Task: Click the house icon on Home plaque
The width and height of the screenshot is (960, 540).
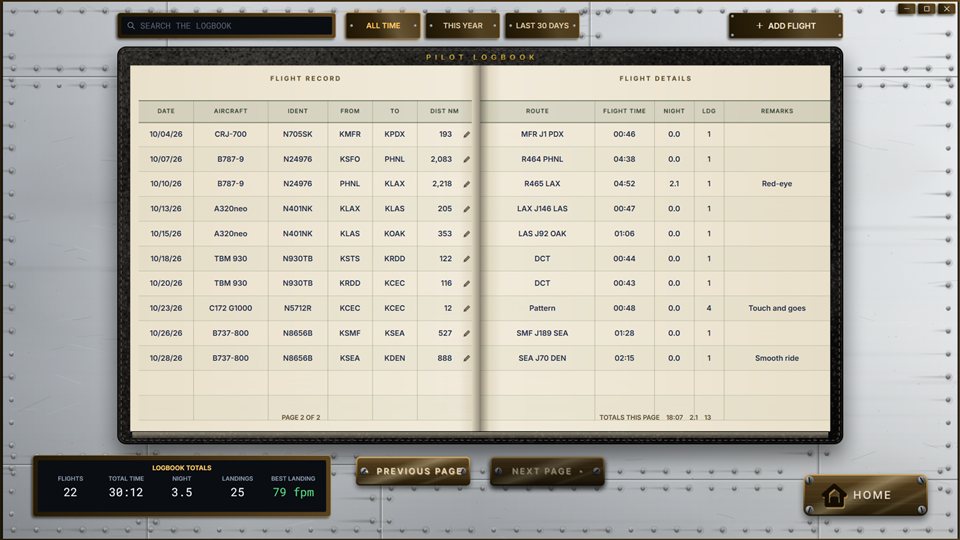Action: pyautogui.click(x=833, y=495)
